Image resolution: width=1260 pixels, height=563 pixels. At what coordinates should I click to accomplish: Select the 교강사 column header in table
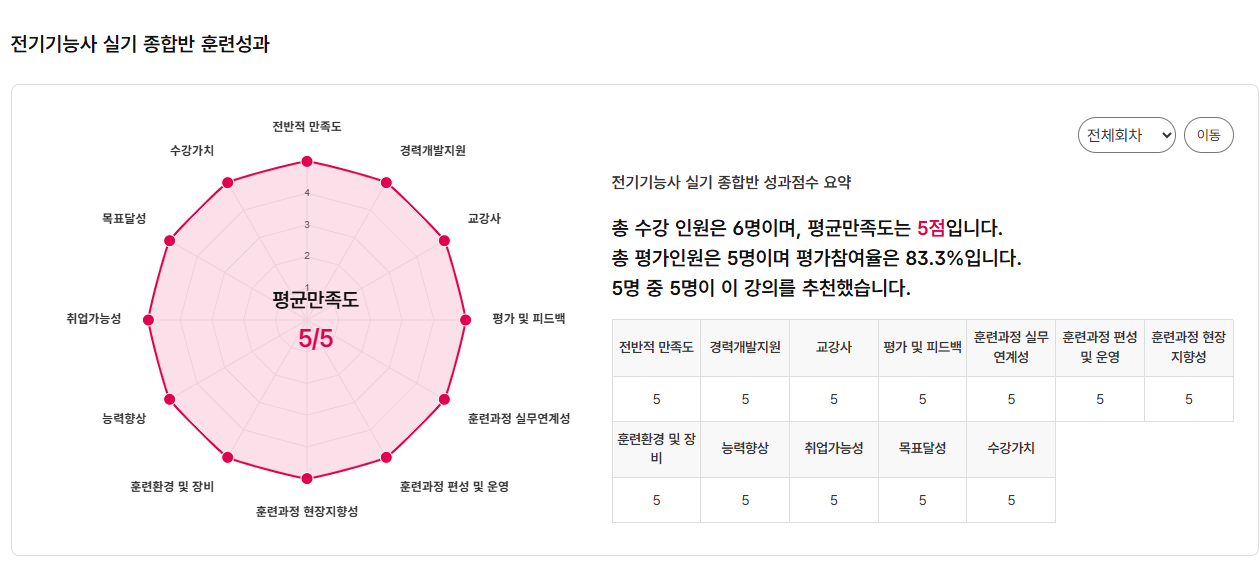pos(833,348)
